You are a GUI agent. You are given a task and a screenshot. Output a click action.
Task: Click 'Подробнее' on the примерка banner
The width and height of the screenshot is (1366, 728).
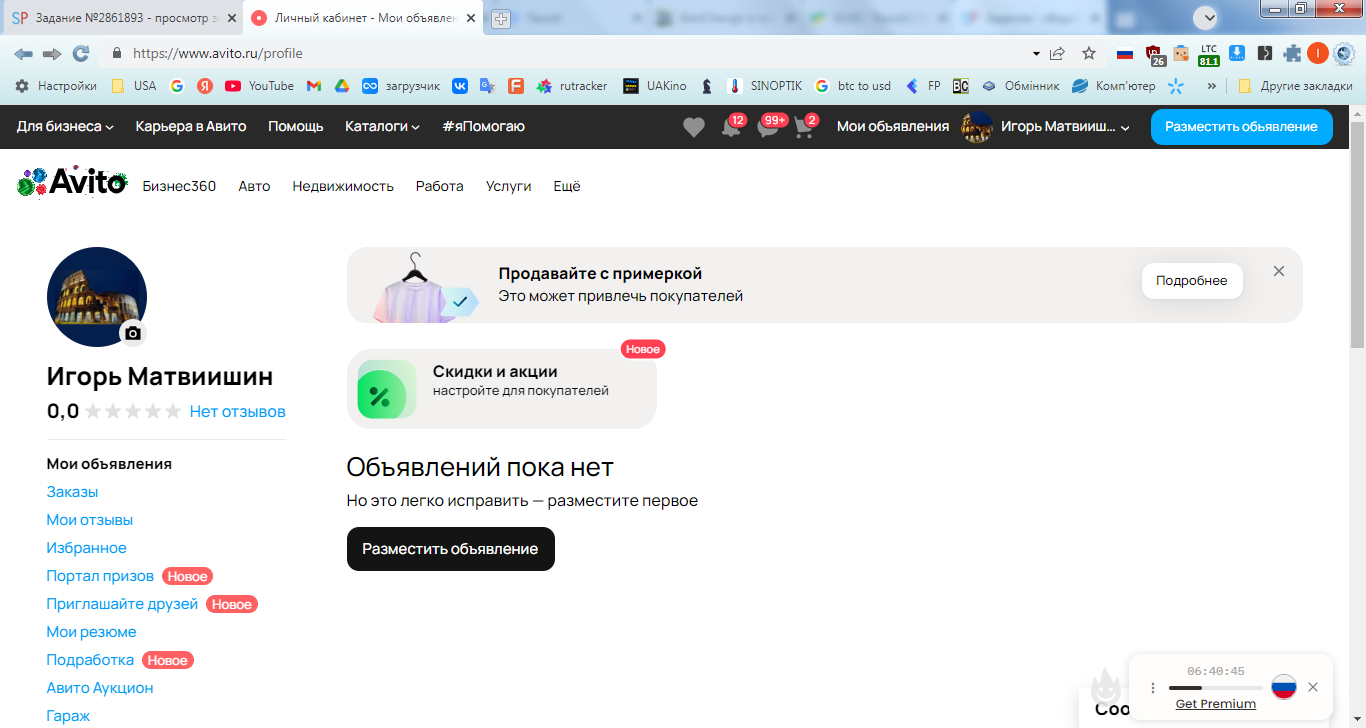click(1192, 281)
